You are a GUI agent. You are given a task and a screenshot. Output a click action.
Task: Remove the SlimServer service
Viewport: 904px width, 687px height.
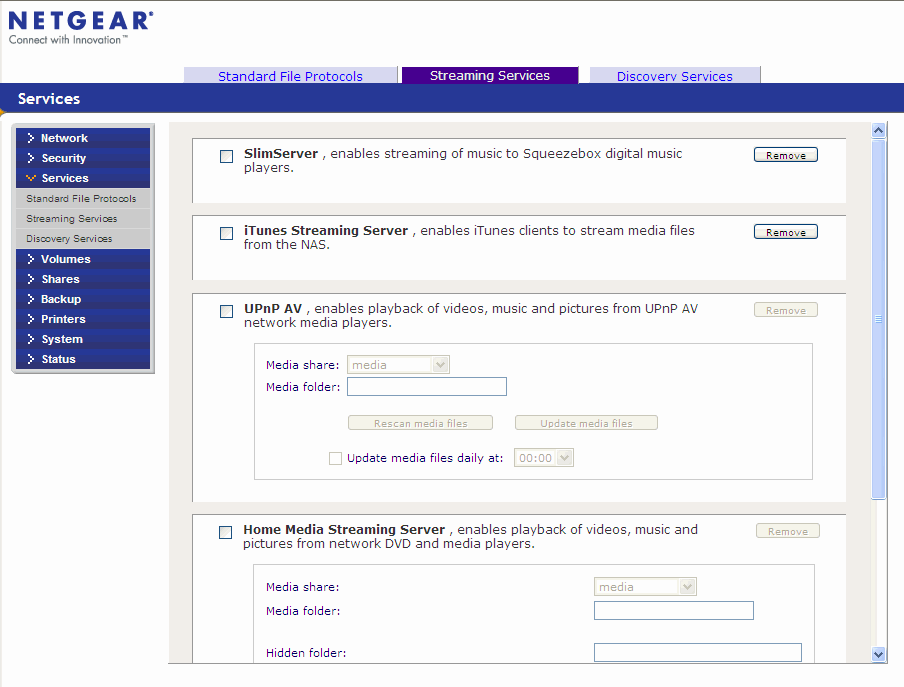(x=786, y=155)
